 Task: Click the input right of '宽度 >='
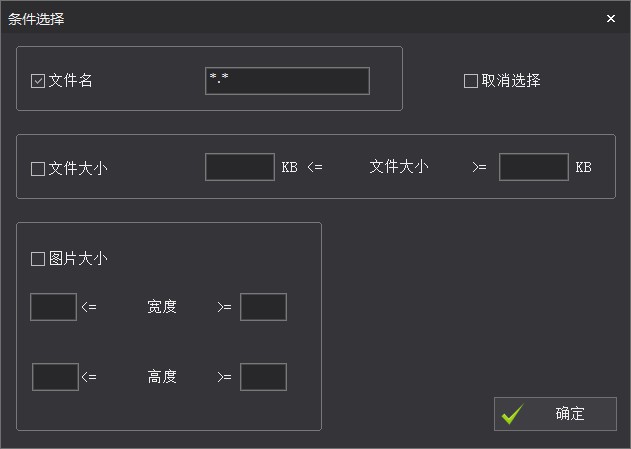(263, 307)
